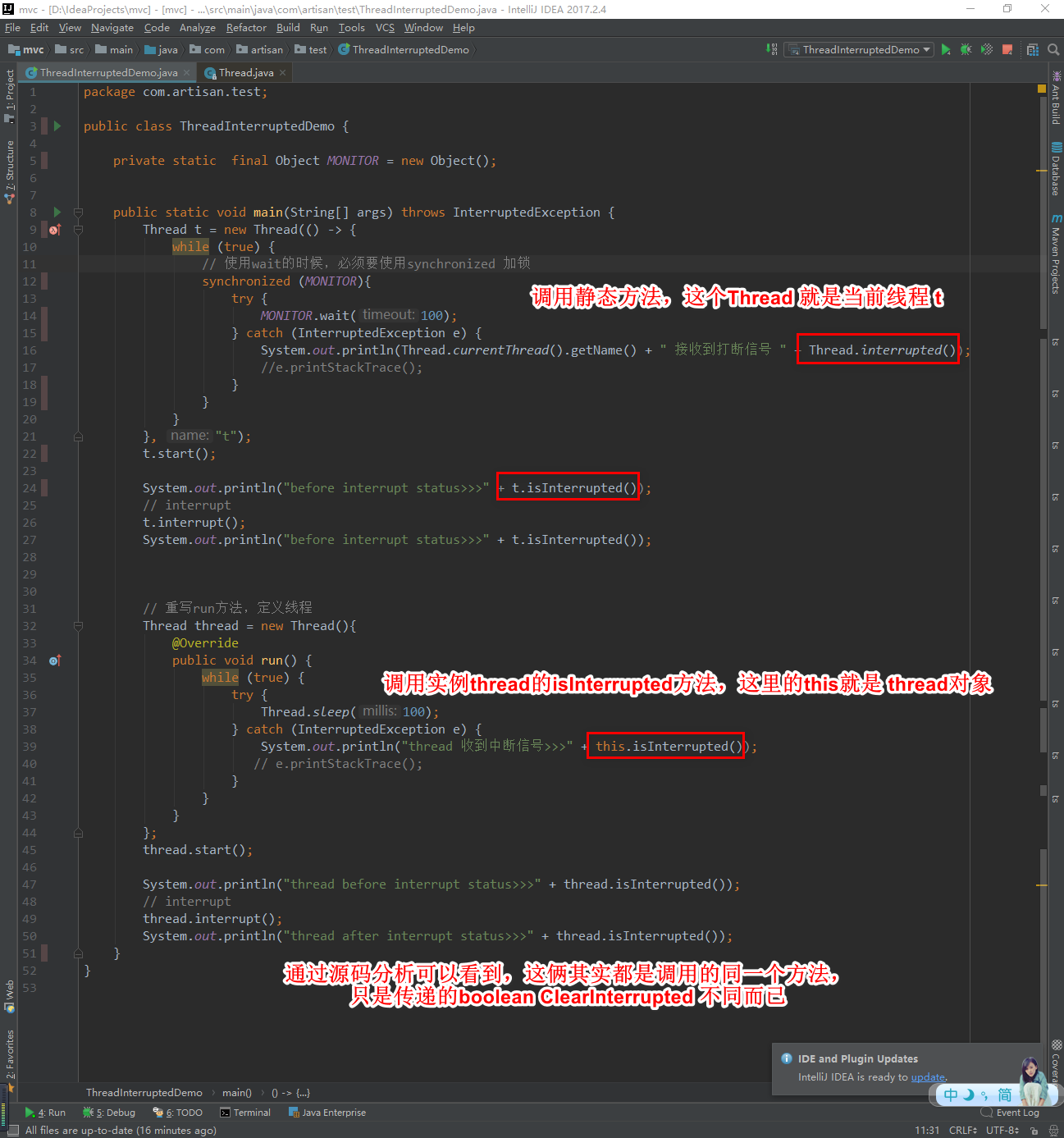Open the Java Enterprise tool window

[x=327, y=1113]
